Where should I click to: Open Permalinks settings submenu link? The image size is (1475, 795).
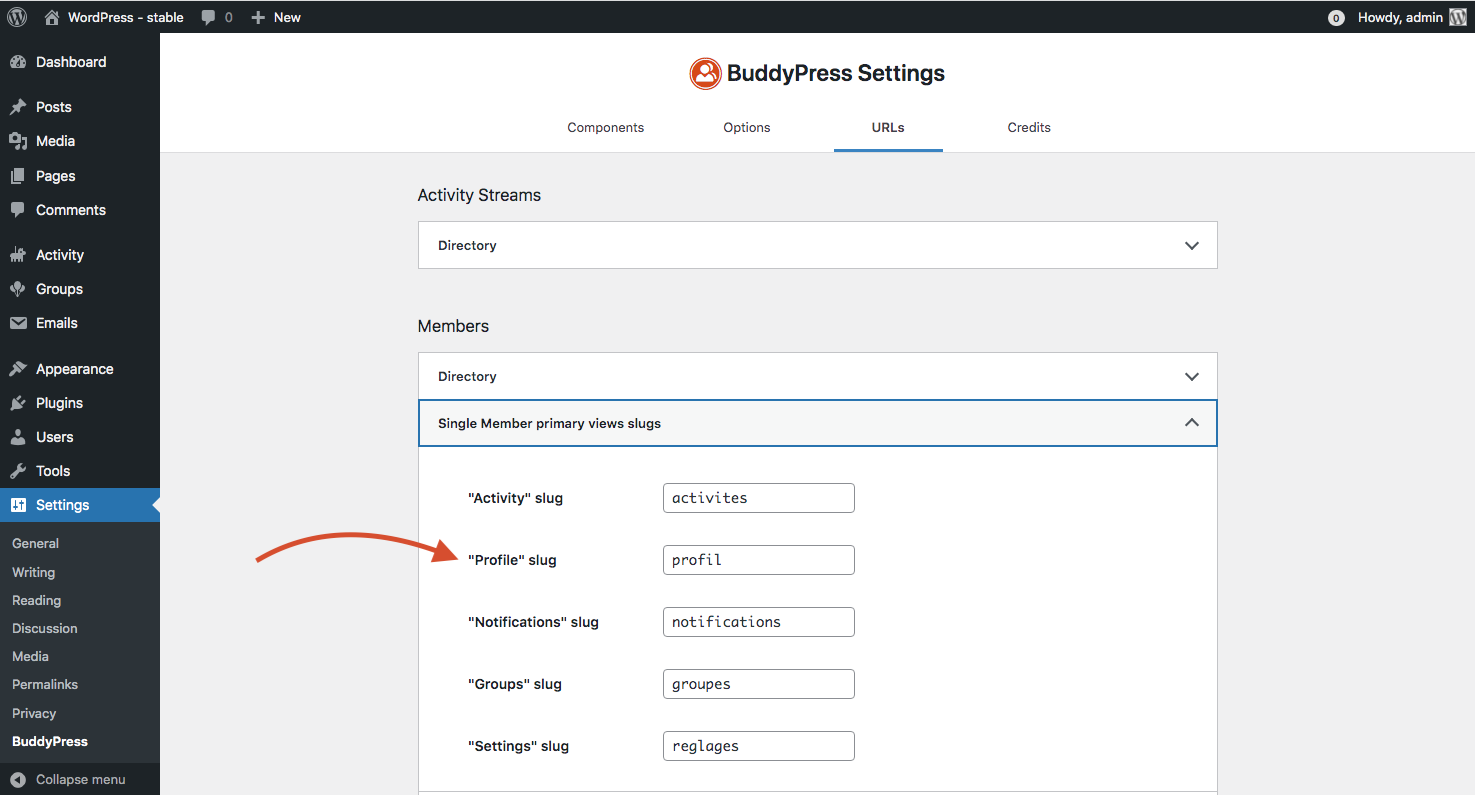tap(45, 684)
